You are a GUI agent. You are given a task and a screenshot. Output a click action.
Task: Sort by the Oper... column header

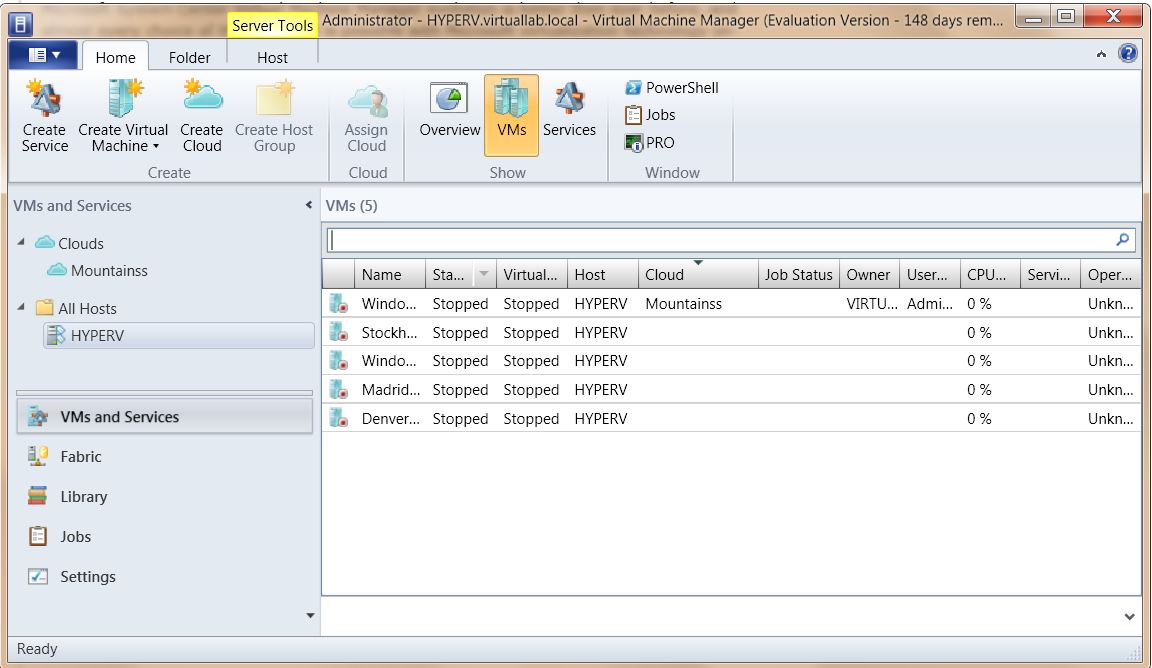1110,274
